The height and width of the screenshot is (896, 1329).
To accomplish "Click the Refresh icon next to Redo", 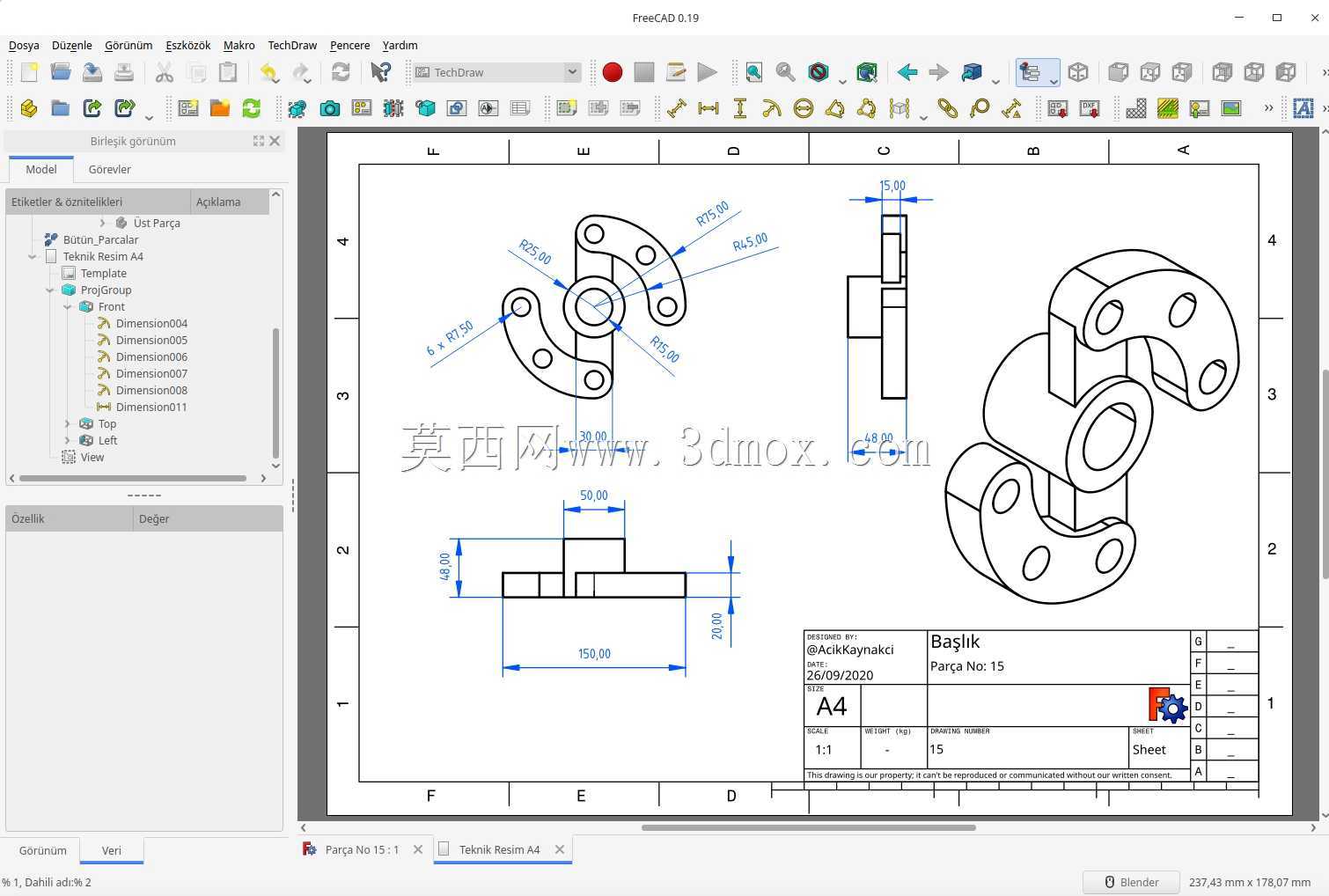I will click(341, 72).
